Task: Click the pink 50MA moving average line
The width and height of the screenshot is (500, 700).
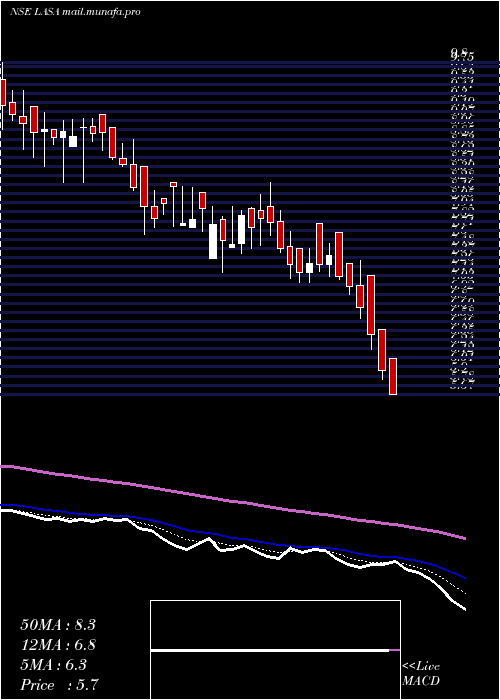Action: pyautogui.click(x=232, y=501)
